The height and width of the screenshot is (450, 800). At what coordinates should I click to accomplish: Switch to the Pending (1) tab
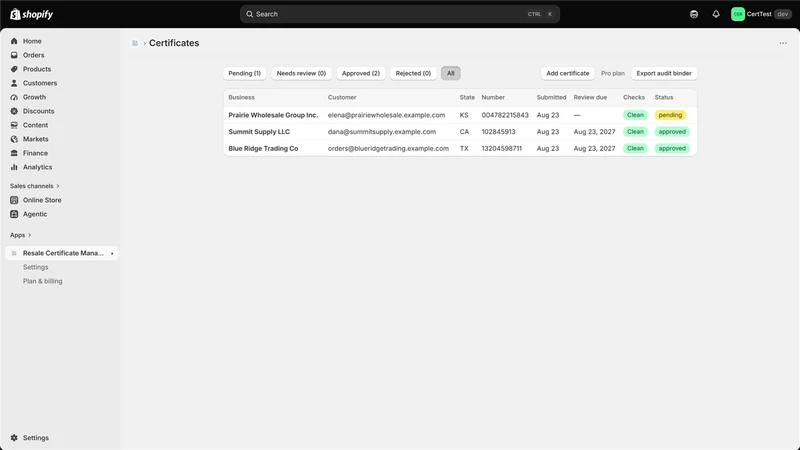(x=244, y=73)
